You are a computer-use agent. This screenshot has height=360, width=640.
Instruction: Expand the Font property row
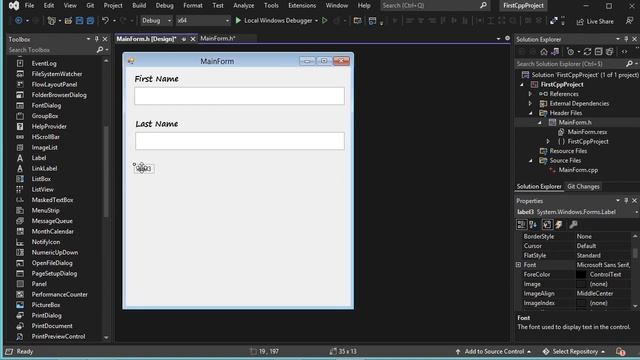pyautogui.click(x=519, y=265)
